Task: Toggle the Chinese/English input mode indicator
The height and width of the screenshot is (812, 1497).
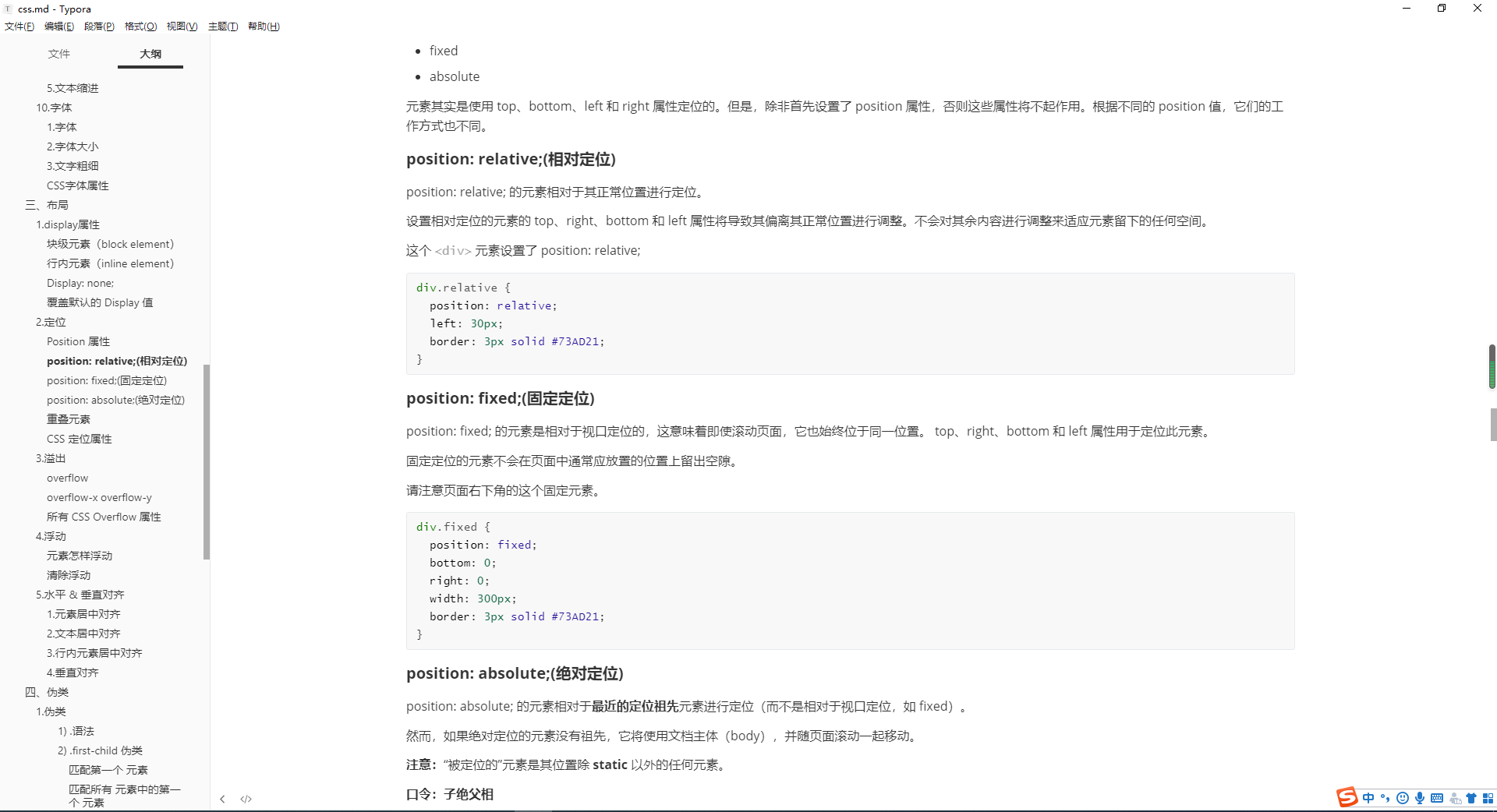Action: [1368, 798]
